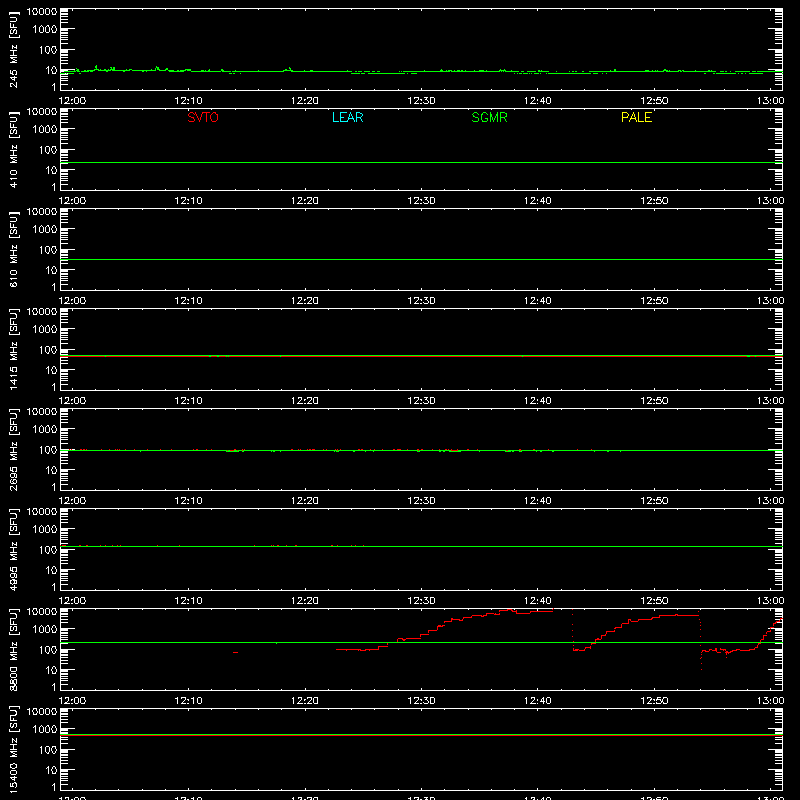
Task: Click the 12:50 time label of the 2695 MHz plot
Action: pyautogui.click(x=654, y=501)
